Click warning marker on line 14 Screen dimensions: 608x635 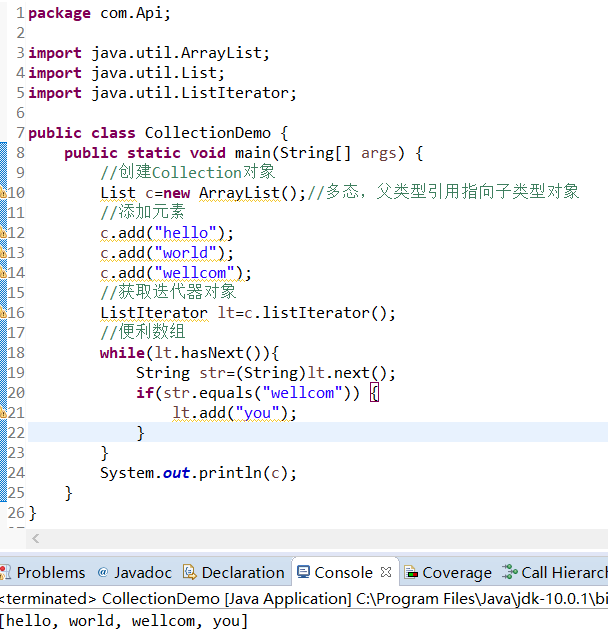[x=3, y=273]
